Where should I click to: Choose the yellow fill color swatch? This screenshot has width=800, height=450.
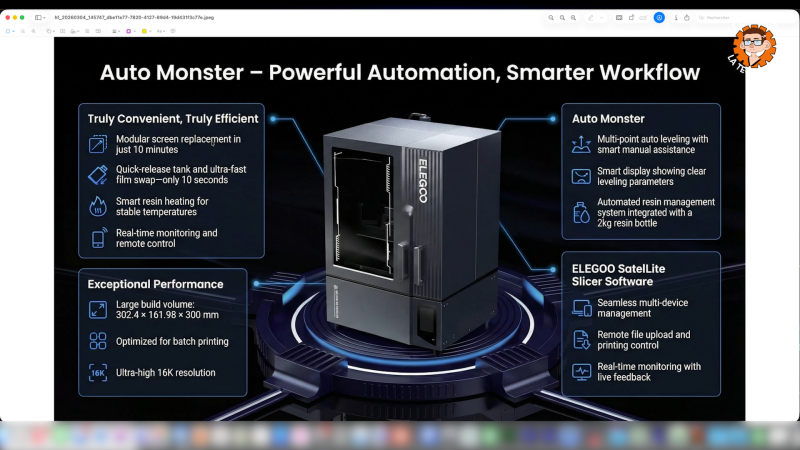(144, 31)
